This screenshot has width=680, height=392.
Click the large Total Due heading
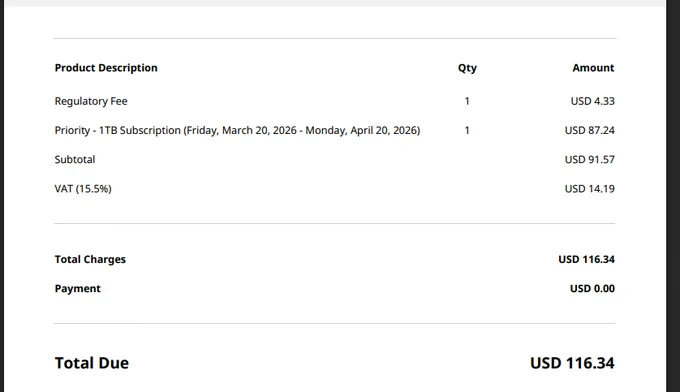[x=92, y=363]
